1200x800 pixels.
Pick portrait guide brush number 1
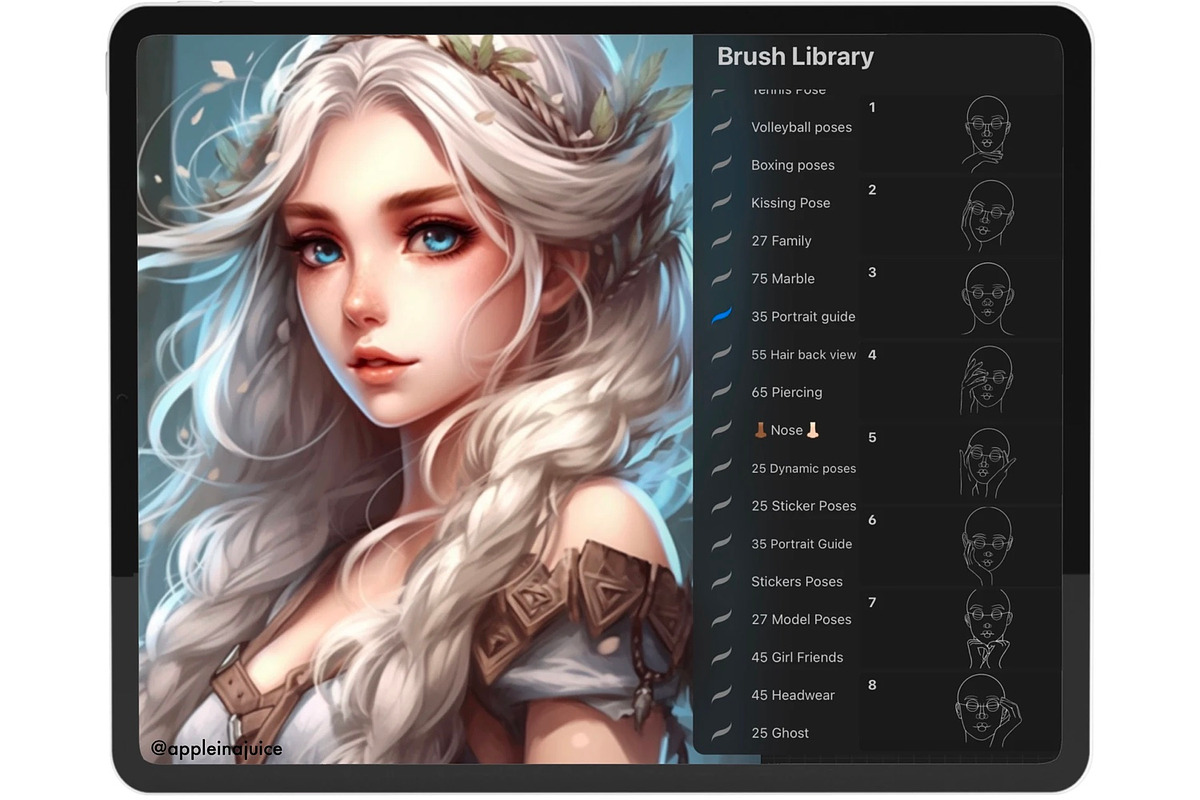960,134
